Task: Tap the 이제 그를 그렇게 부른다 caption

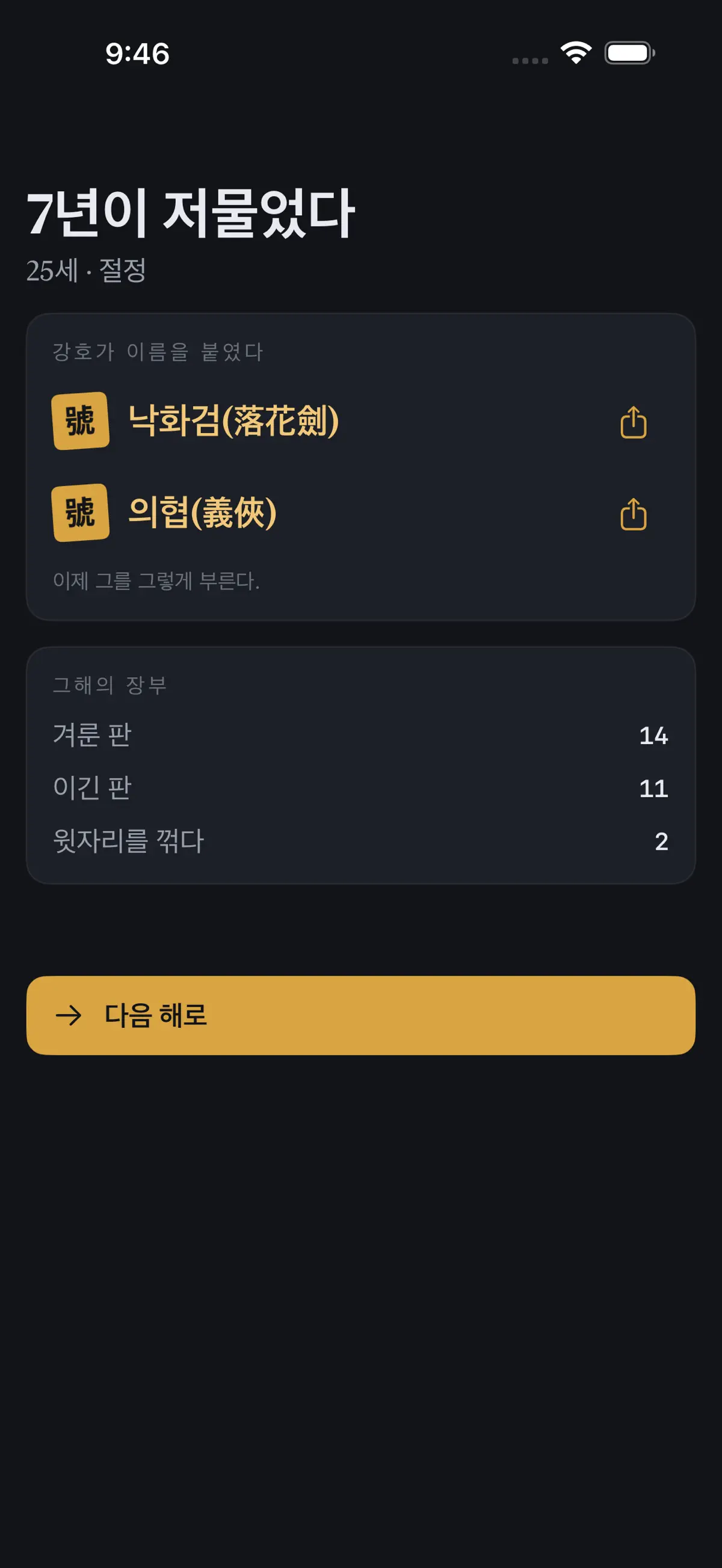Action: click(156, 580)
